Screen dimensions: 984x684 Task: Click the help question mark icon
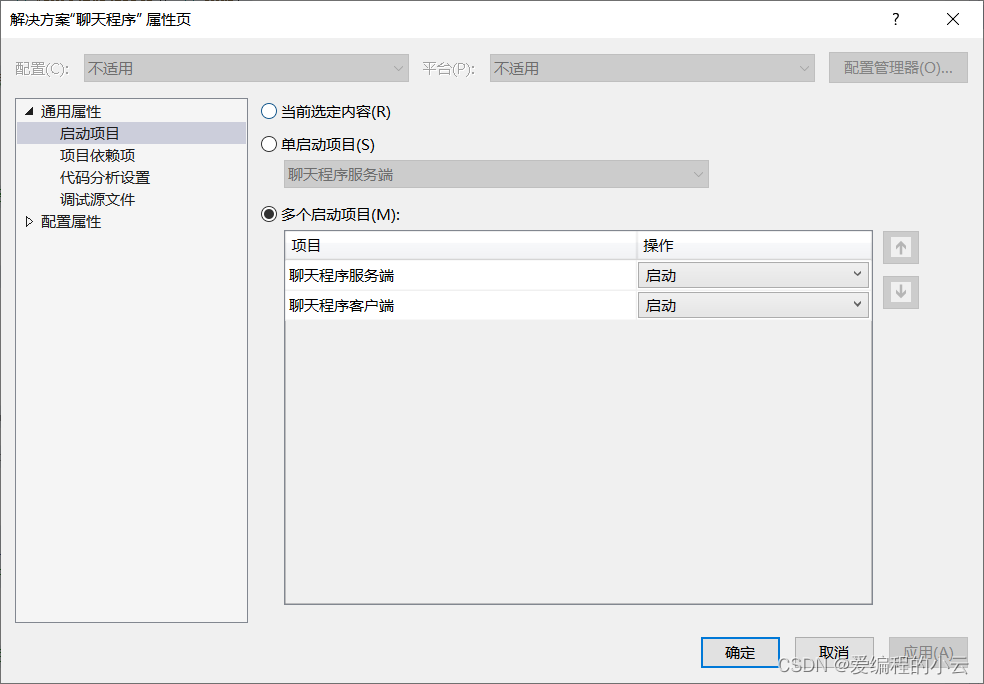pos(896,19)
